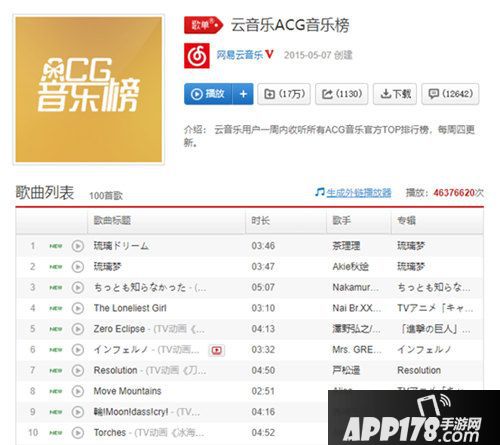Play the whole ACG playlist
Image resolution: width=500 pixels, height=445 pixels.
click(209, 94)
